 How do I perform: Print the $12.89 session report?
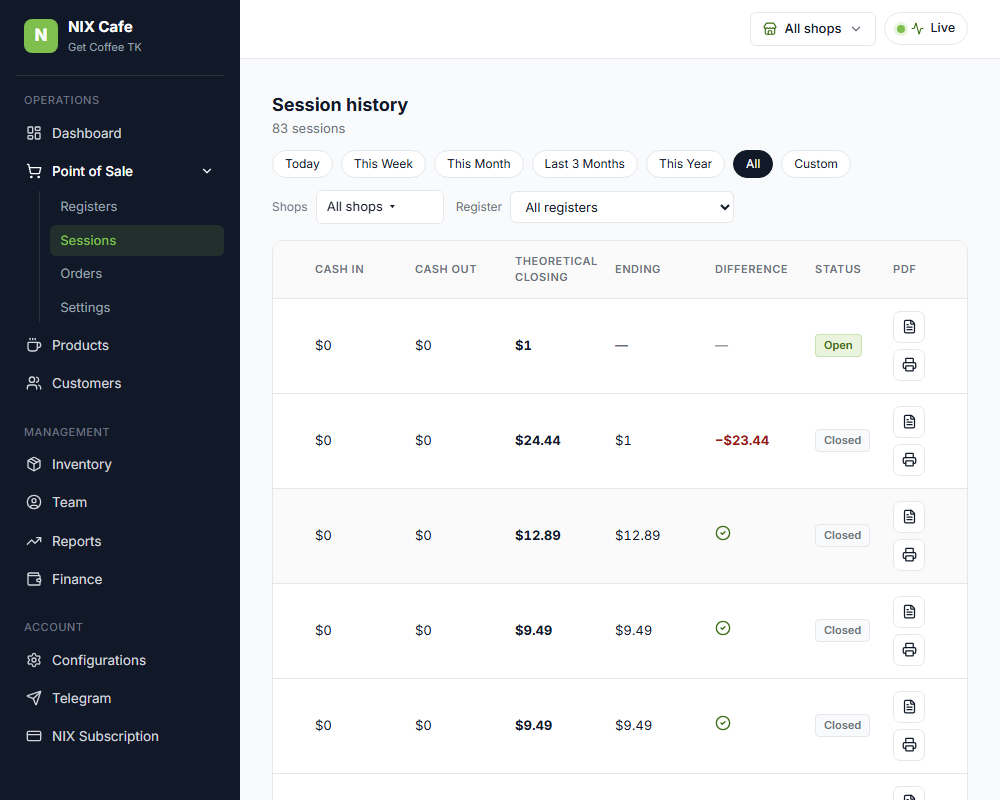tap(909, 555)
